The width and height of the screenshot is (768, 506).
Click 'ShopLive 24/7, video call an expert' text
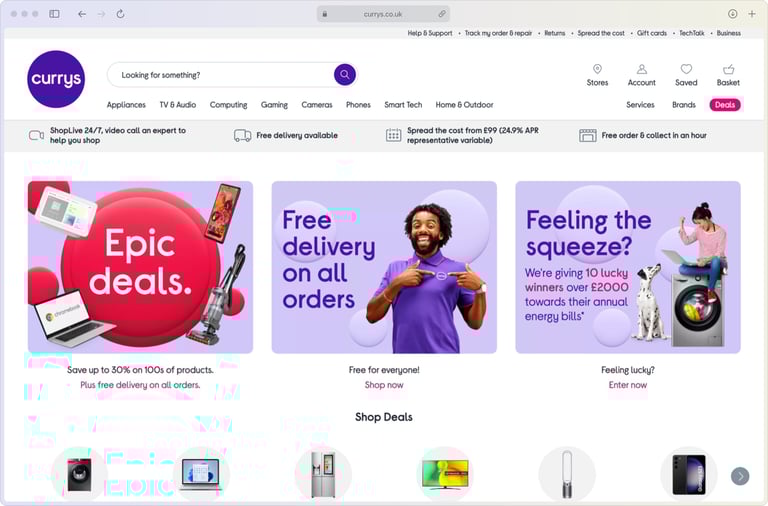[118, 135]
